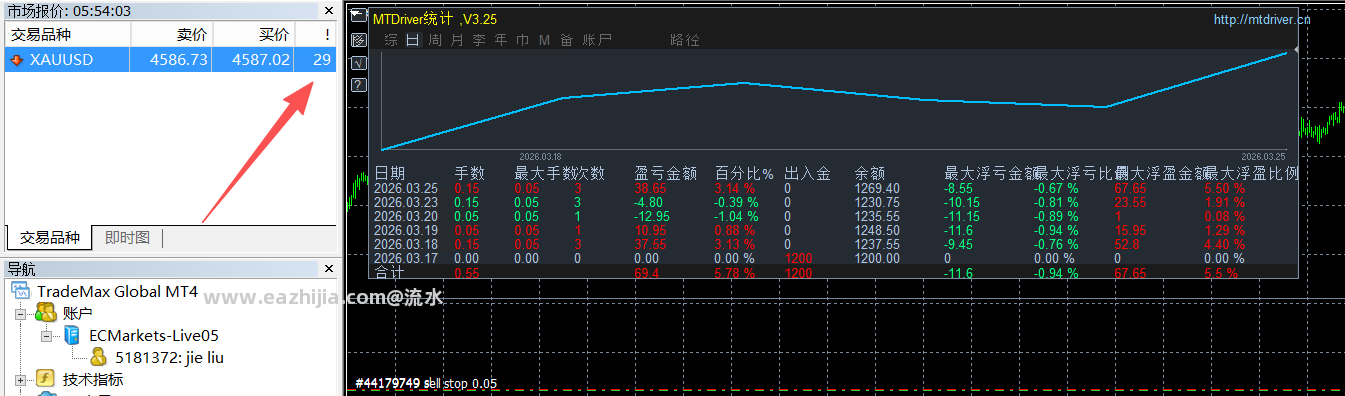Click the 2026.03.19 date row
The width and height of the screenshot is (1345, 396).
(406, 230)
